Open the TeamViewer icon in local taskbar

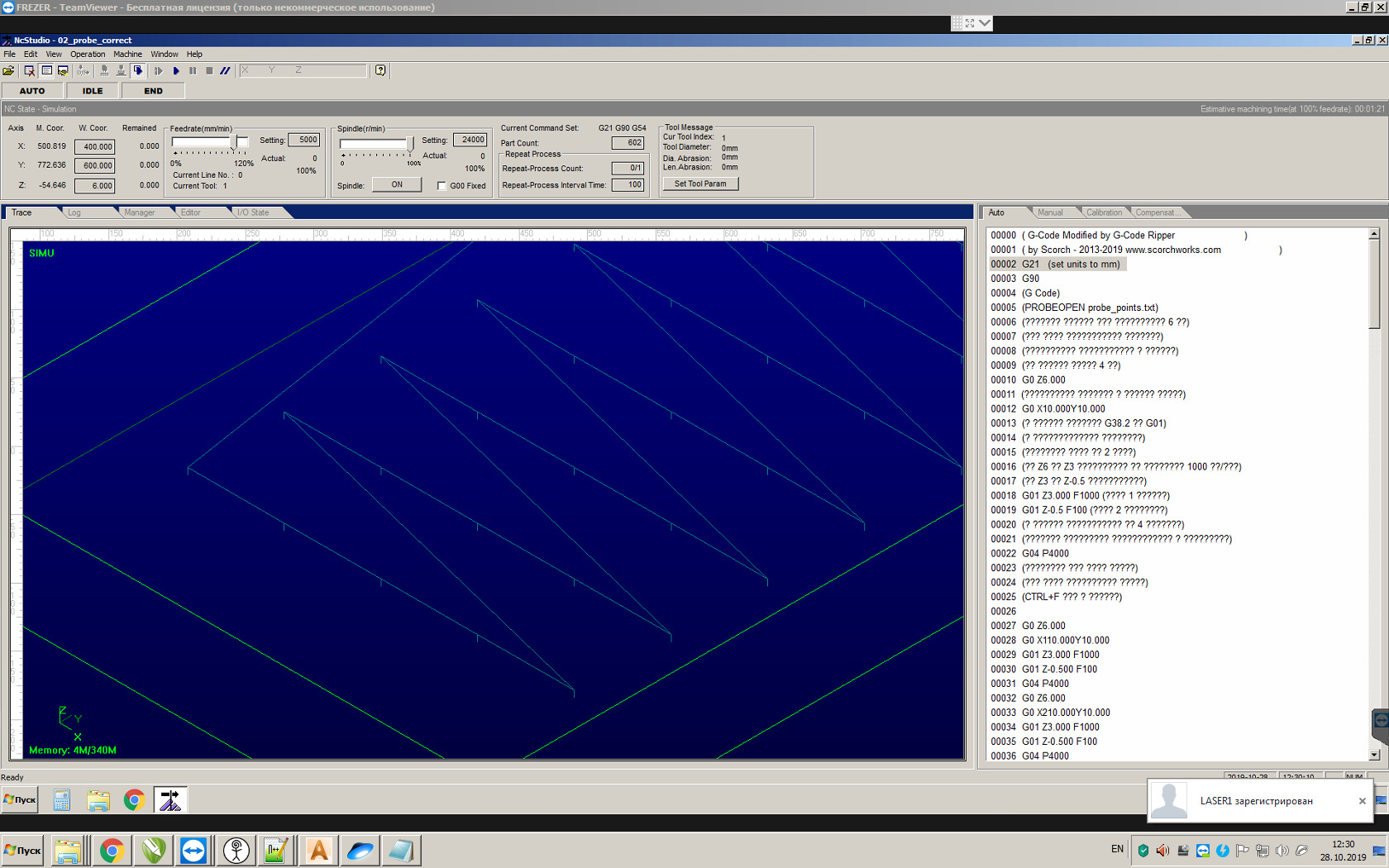point(193,850)
